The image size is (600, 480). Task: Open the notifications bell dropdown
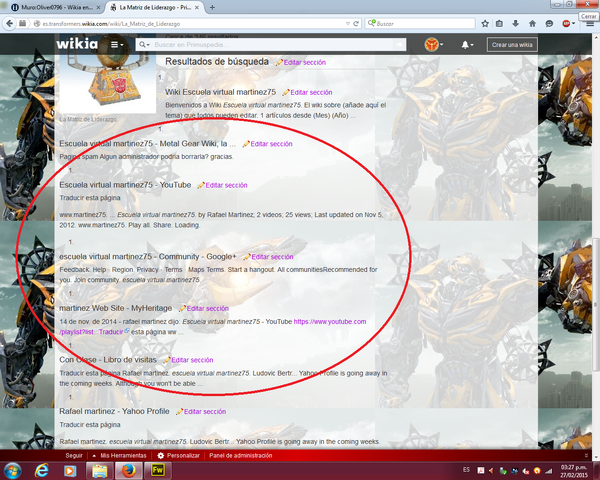point(467,45)
